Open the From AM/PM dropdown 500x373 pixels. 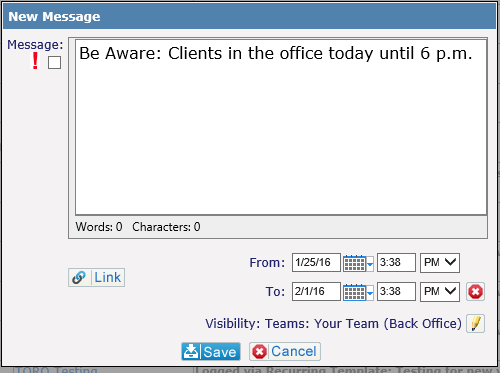[x=440, y=263]
